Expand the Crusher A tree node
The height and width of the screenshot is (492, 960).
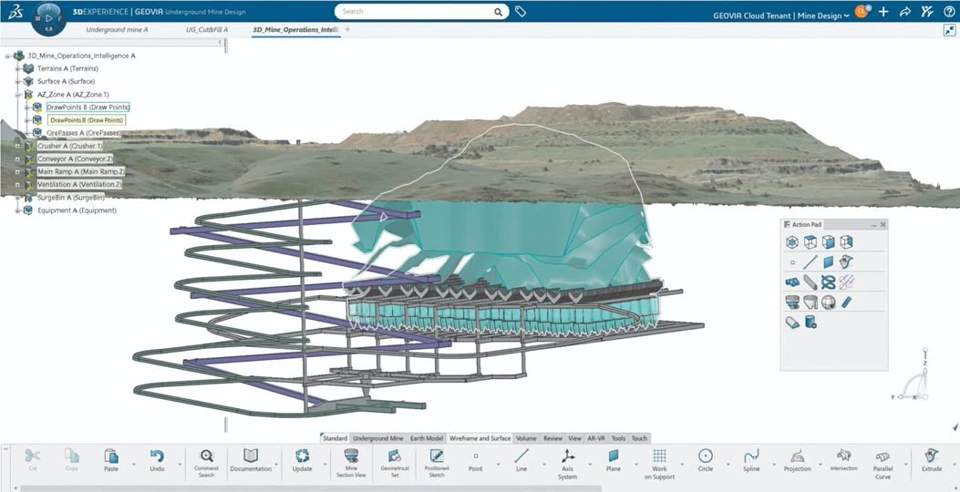[x=18, y=146]
